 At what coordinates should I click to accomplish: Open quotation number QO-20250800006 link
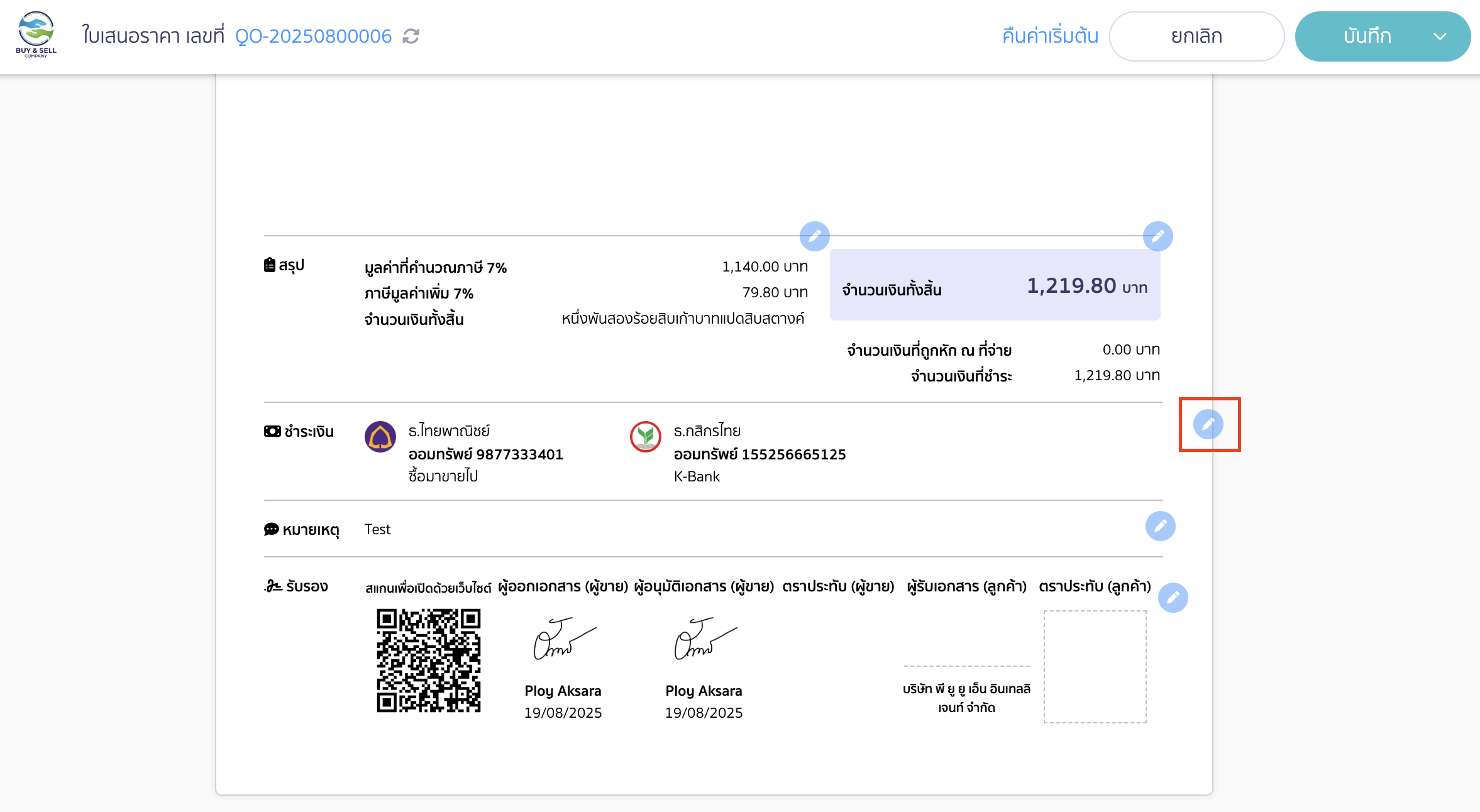tap(313, 36)
